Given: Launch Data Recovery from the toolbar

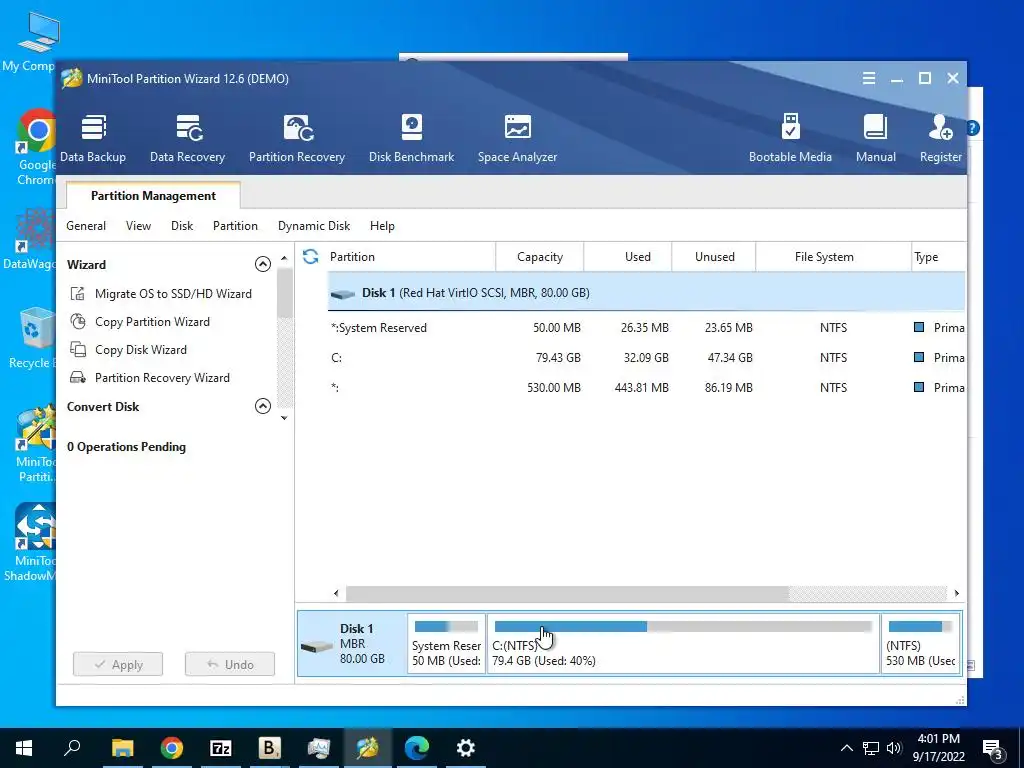Looking at the screenshot, I should [x=187, y=138].
